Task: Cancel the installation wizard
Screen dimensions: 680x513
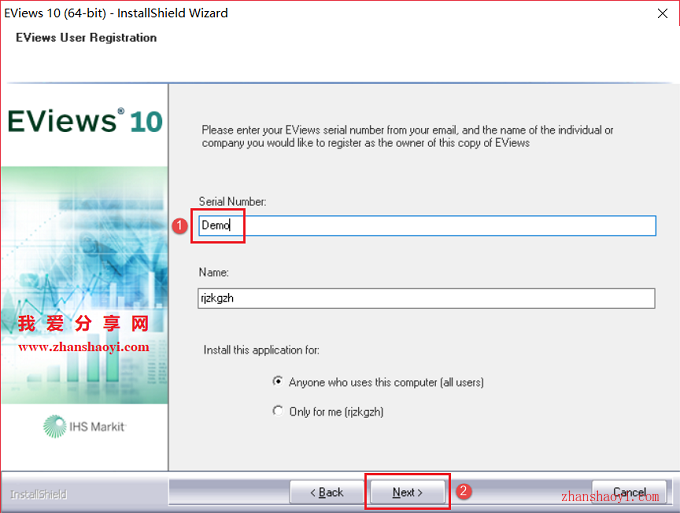Action: pyautogui.click(x=629, y=492)
